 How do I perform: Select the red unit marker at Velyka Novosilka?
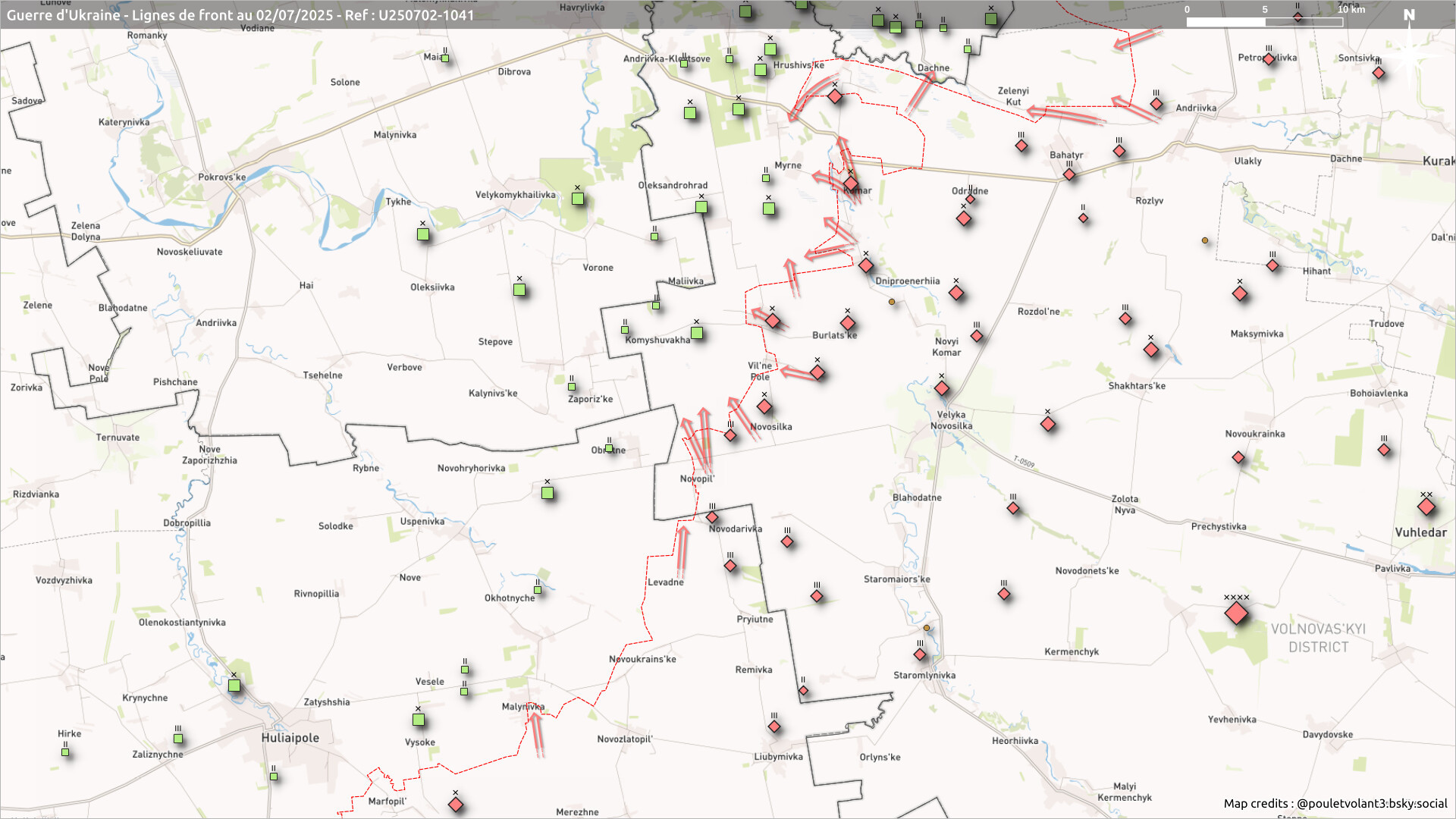pyautogui.click(x=942, y=388)
